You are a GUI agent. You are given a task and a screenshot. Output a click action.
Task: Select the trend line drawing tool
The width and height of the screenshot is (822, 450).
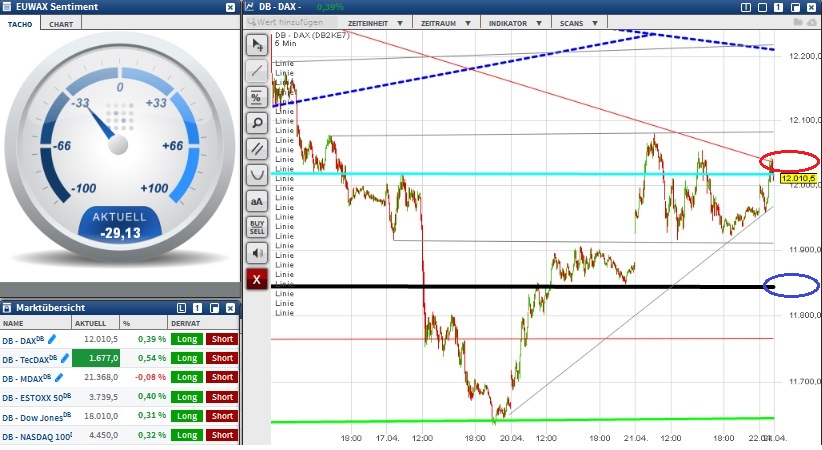pyautogui.click(x=257, y=71)
